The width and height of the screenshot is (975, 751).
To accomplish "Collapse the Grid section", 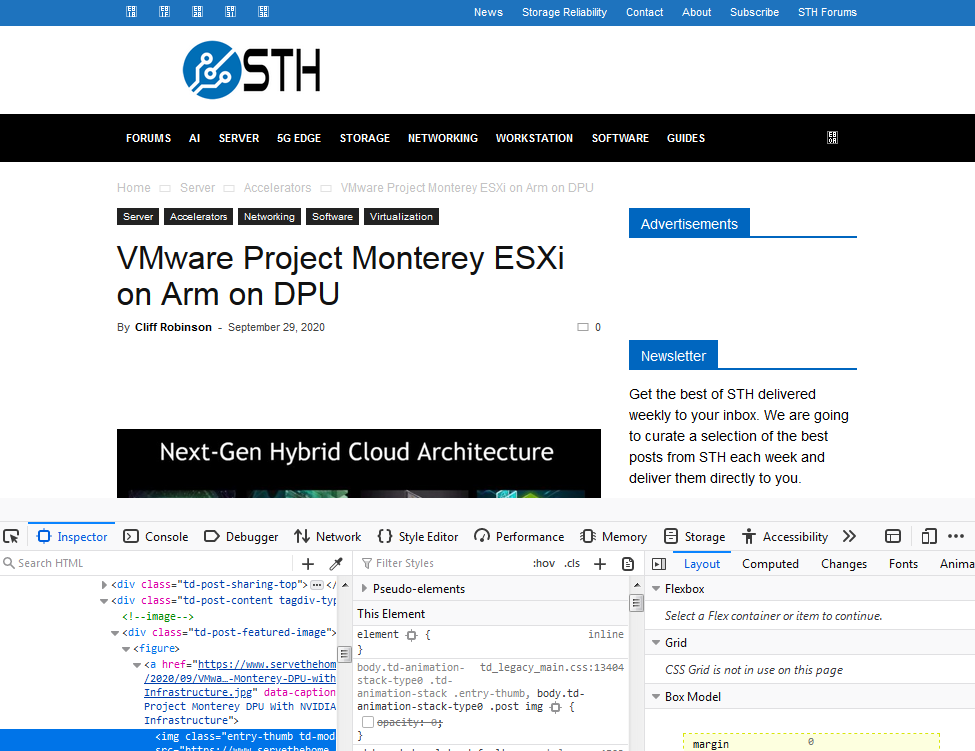I will [656, 642].
